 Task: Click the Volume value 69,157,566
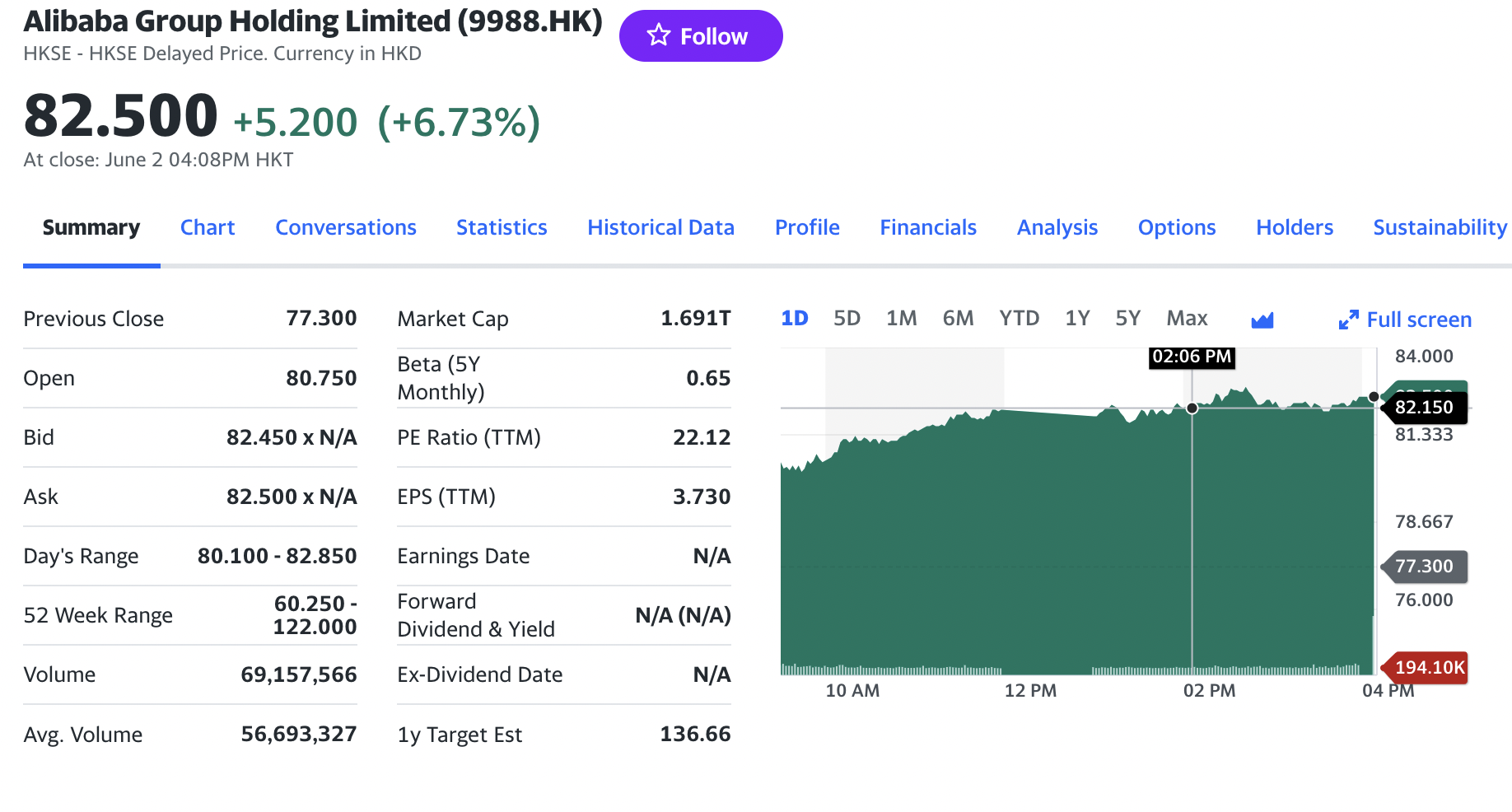point(298,674)
